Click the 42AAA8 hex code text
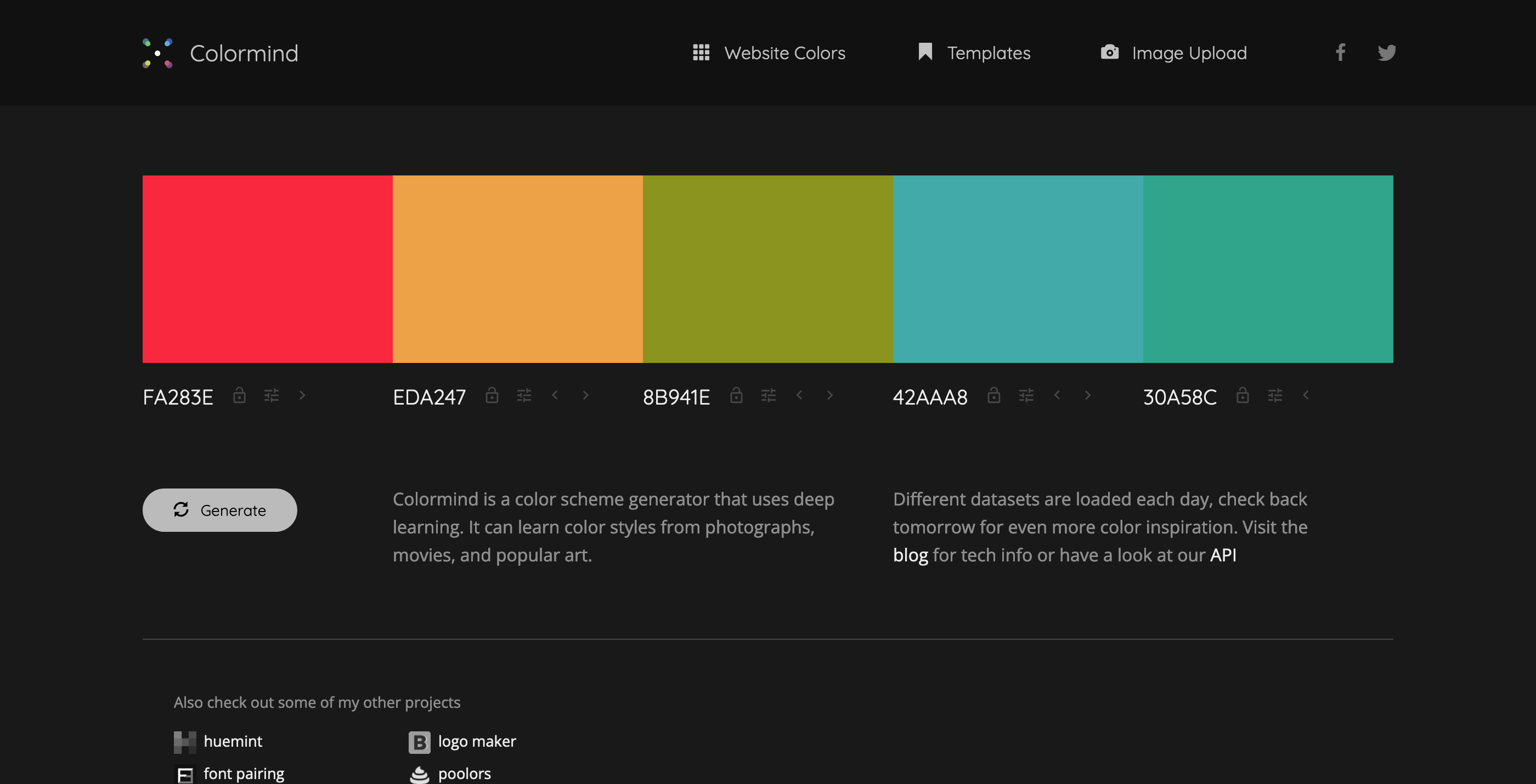Image resolution: width=1536 pixels, height=784 pixels. (930, 397)
